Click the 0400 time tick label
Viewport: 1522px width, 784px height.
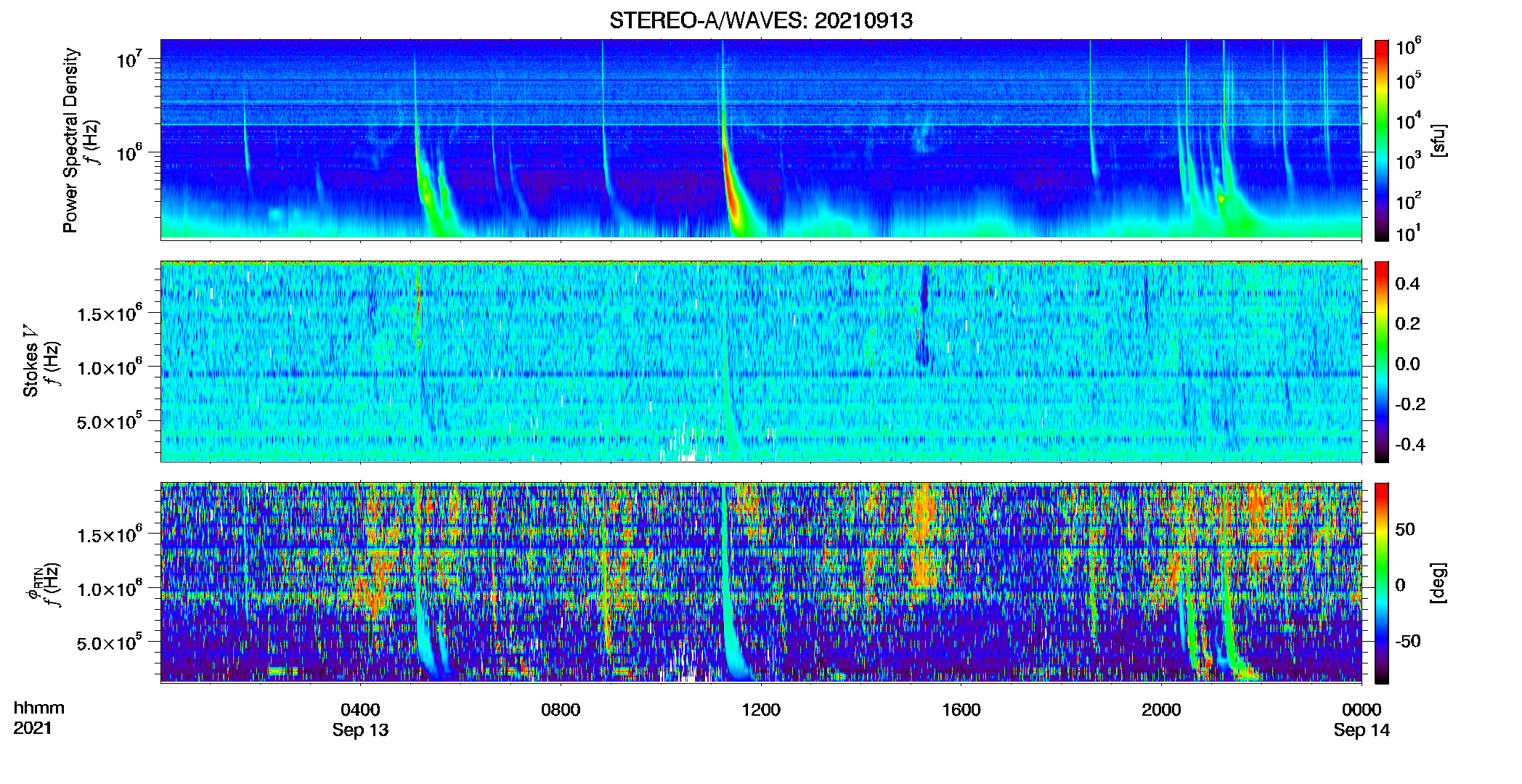pyautogui.click(x=360, y=710)
